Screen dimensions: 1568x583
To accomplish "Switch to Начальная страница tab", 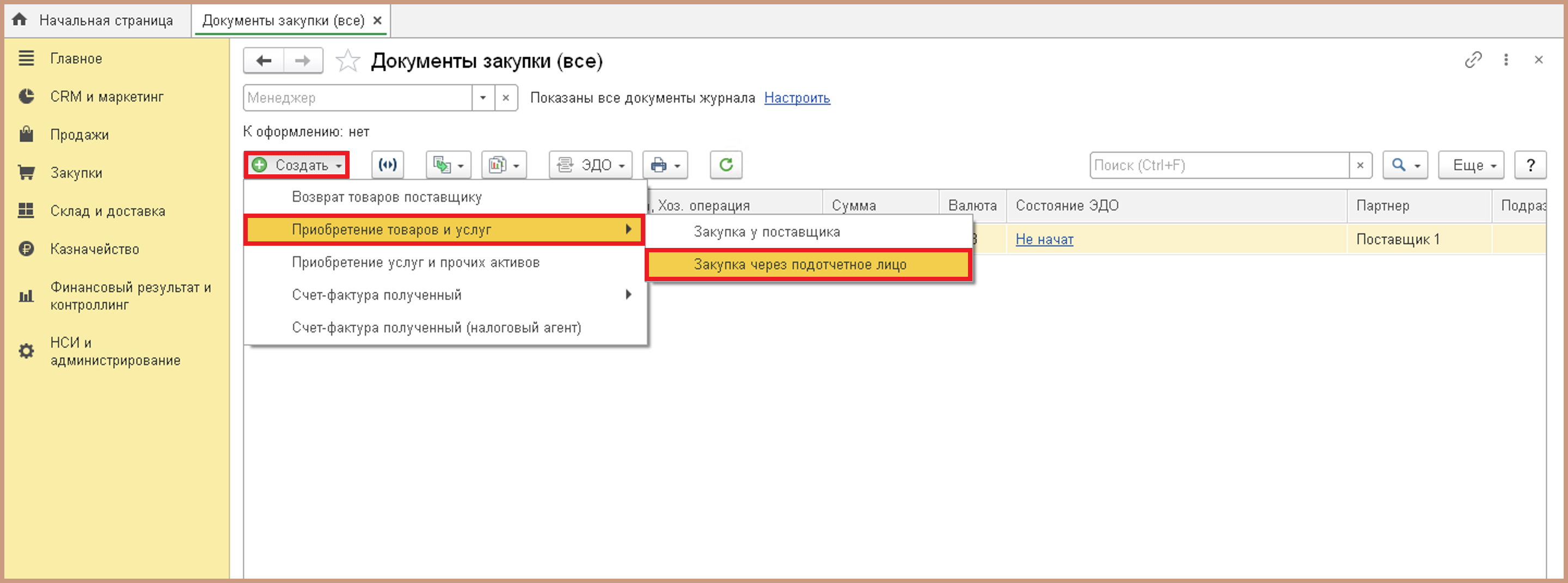I will click(106, 20).
